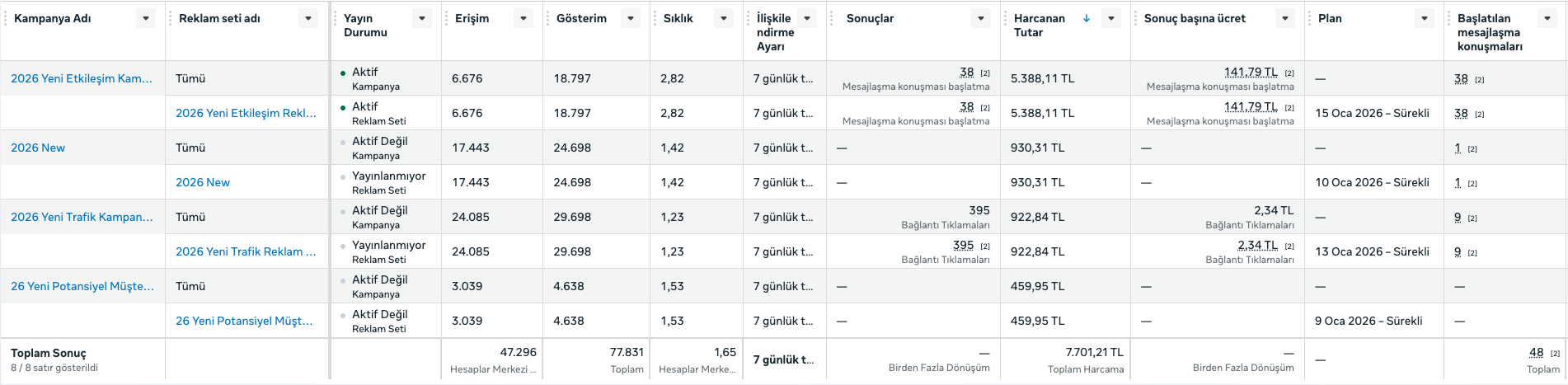Click Aktif Değil status of 26 Yeni Potansiyel
The height and width of the screenshot is (385, 1568).
pyautogui.click(x=380, y=279)
